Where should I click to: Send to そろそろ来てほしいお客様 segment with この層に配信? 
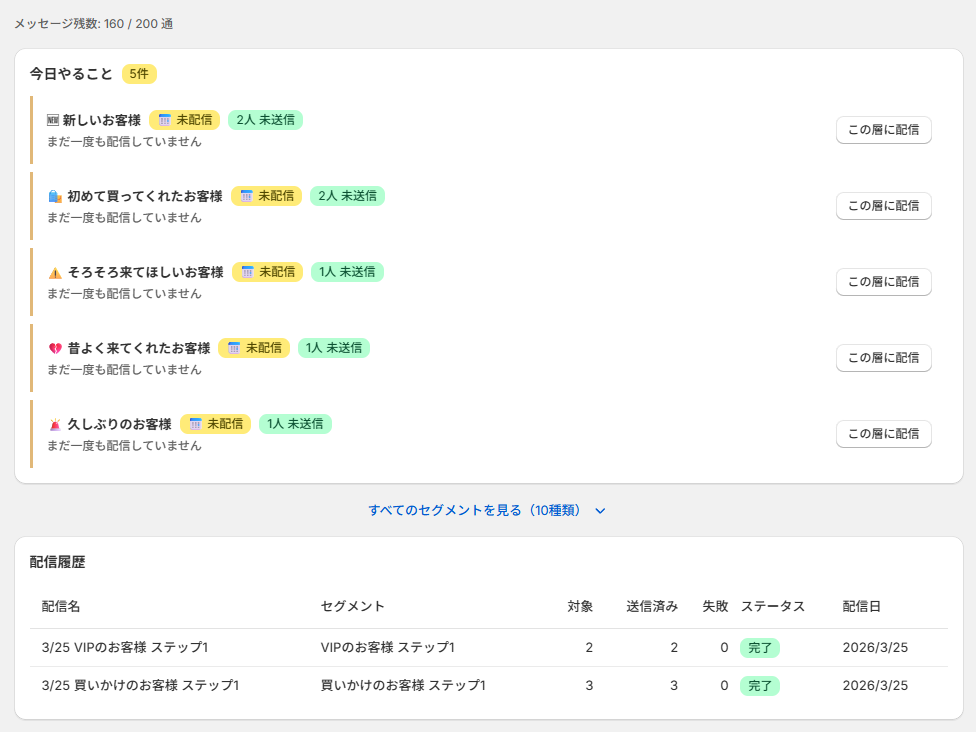click(x=883, y=282)
